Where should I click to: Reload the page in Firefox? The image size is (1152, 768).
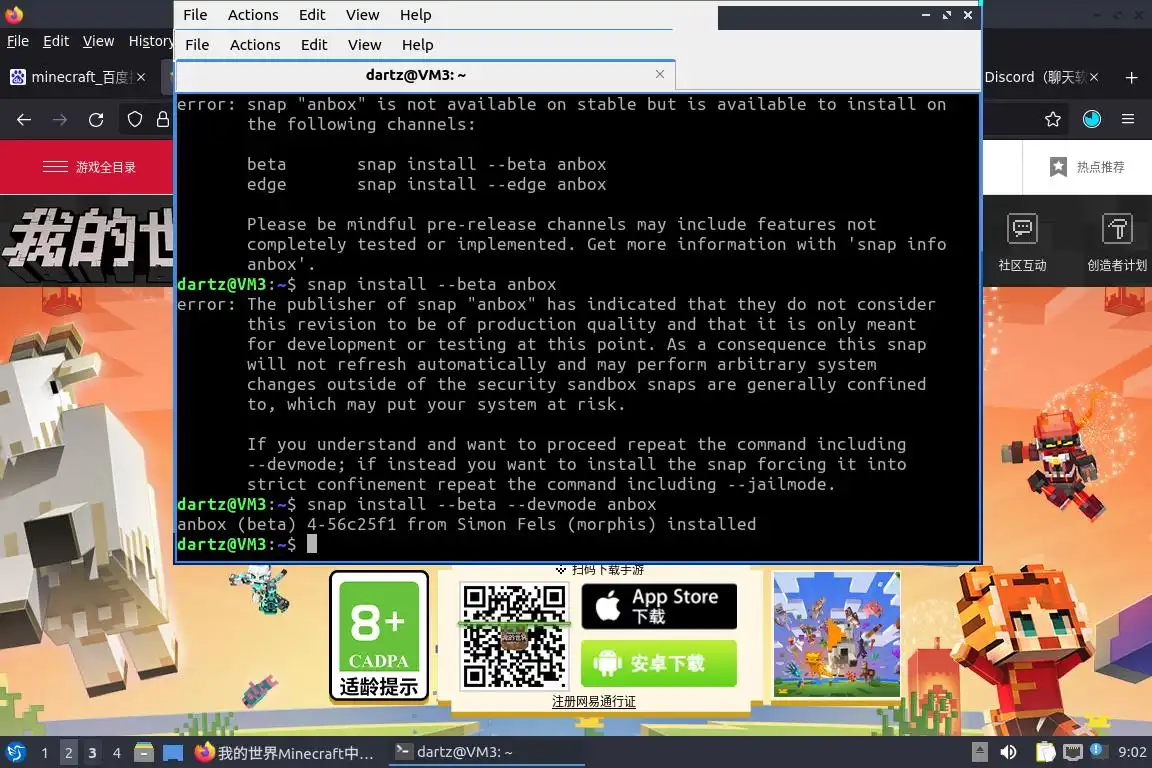point(96,120)
